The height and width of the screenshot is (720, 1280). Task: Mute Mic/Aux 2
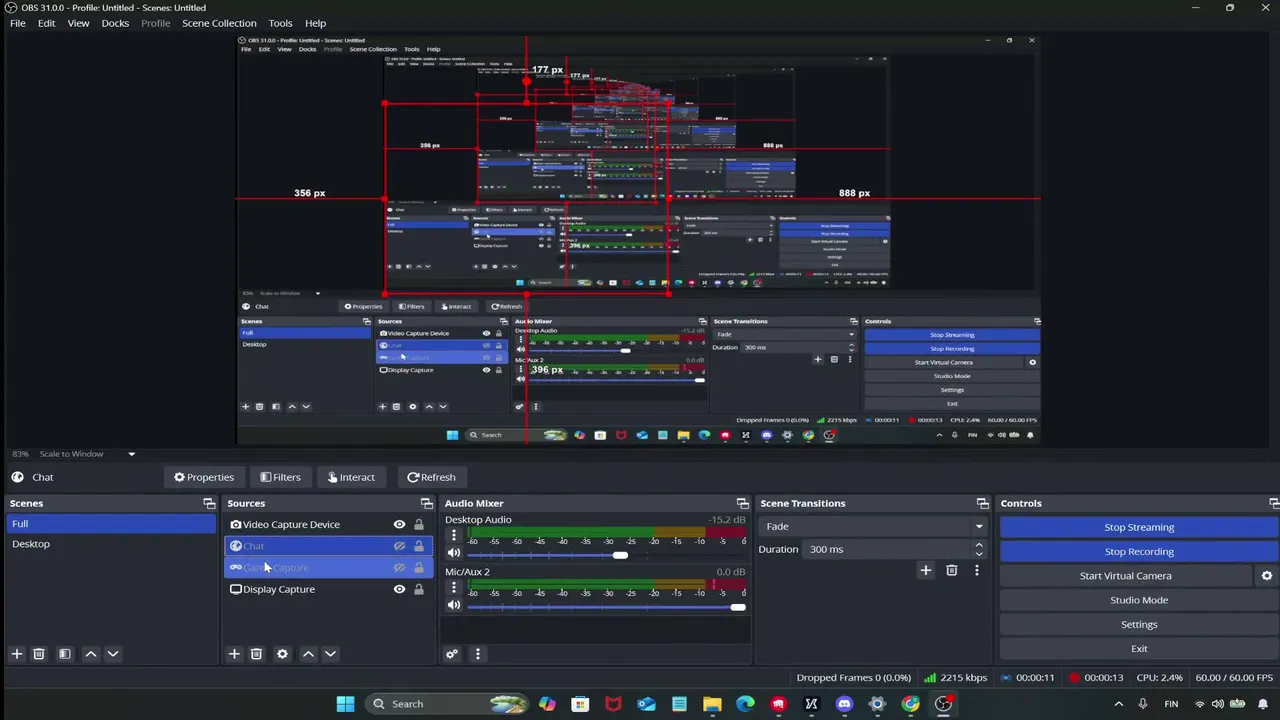[454, 606]
